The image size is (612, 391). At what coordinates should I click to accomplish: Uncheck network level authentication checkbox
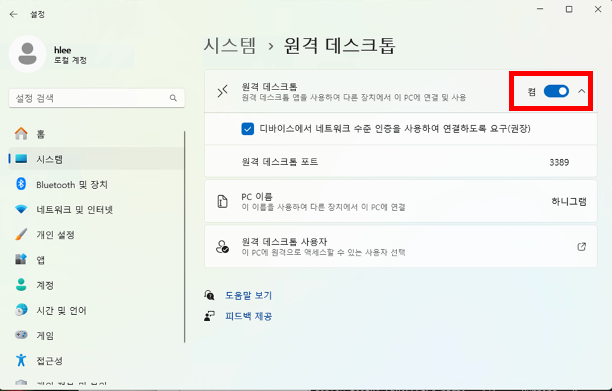[247, 129]
